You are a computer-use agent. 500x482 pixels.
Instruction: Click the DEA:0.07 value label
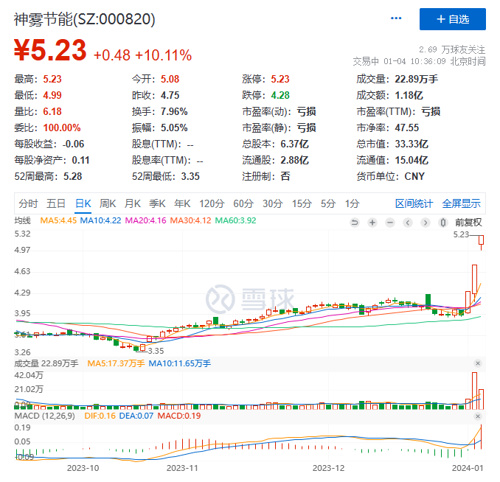136,416
